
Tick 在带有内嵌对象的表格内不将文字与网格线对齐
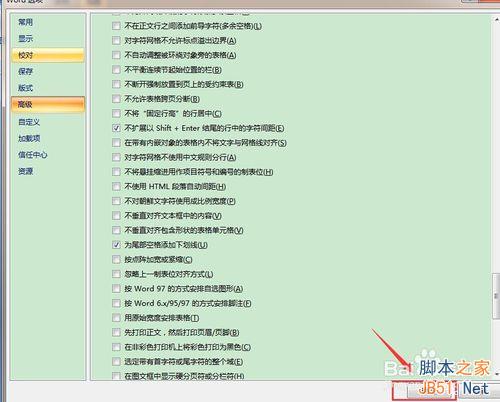point(116,143)
